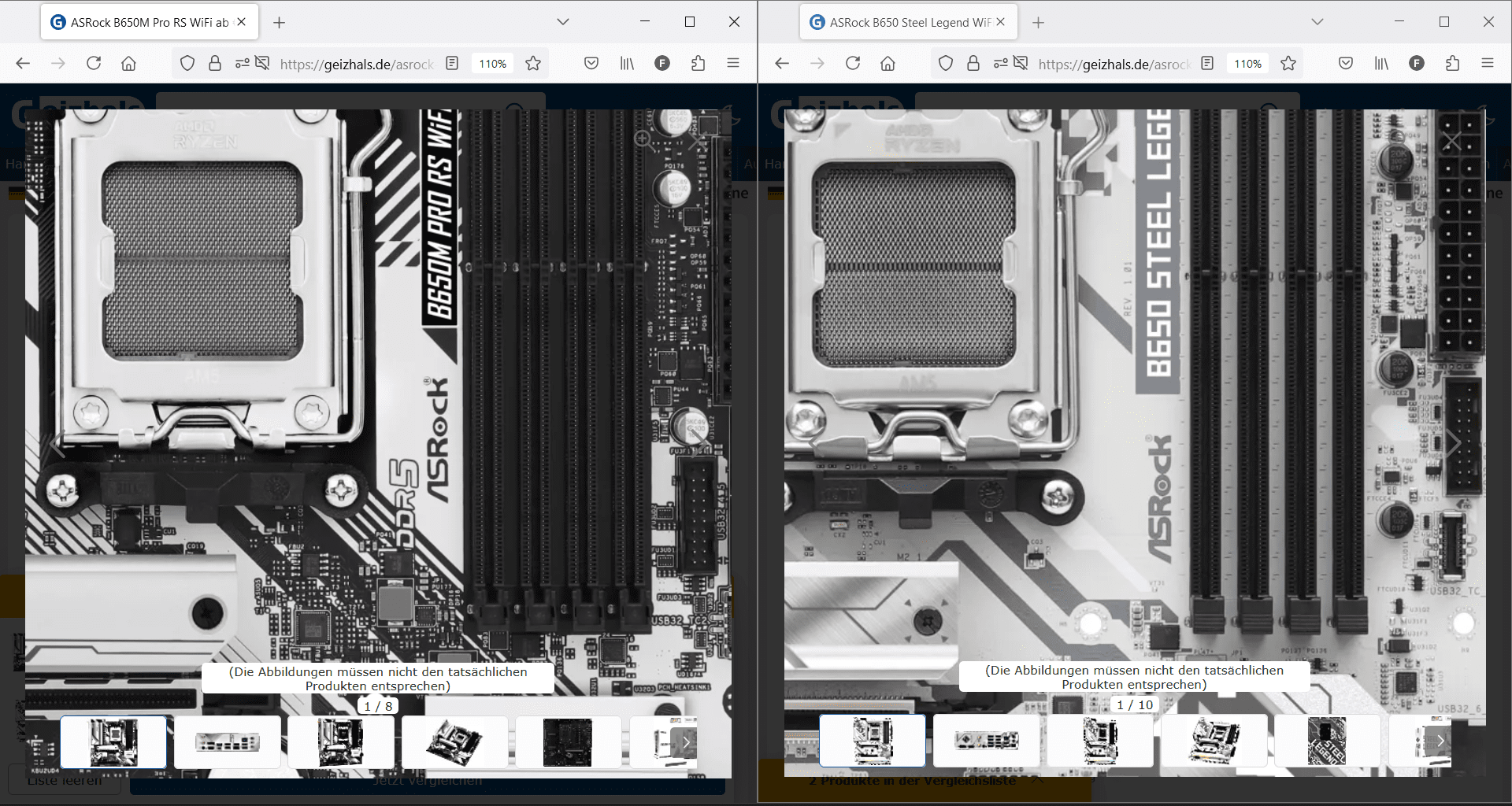Toggle reader view in the right window
This screenshot has height=806, width=1512.
point(1207,64)
